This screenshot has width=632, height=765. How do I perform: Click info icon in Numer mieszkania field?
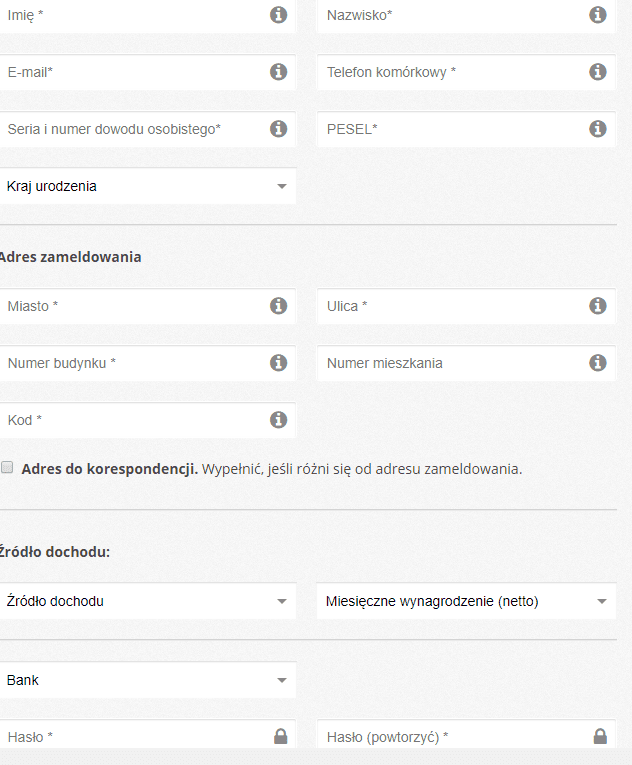(x=598, y=363)
